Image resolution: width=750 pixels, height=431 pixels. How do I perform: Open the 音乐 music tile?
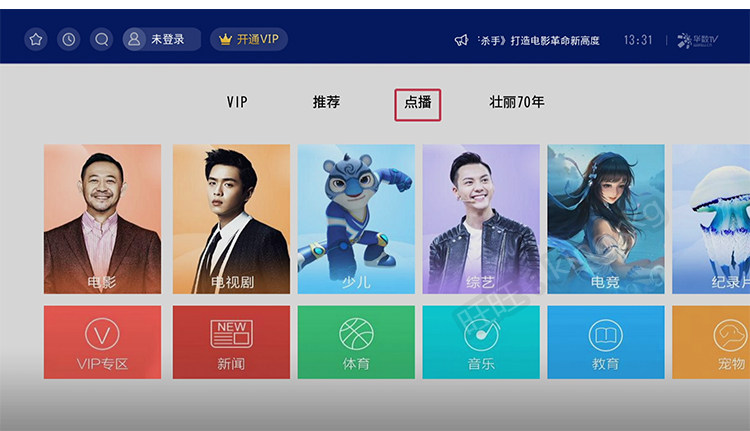click(481, 343)
